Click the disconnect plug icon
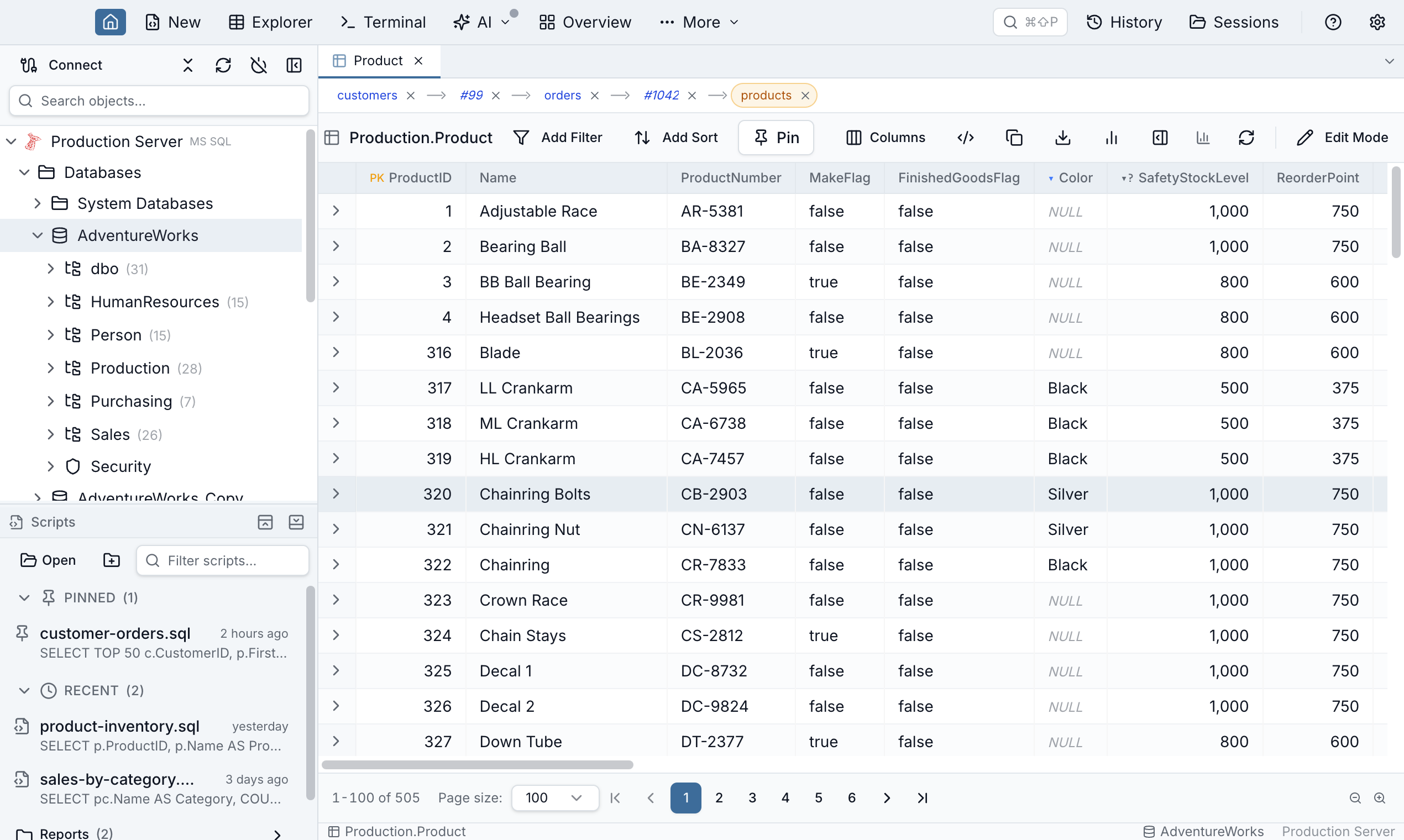Image resolution: width=1404 pixels, height=840 pixels. (x=259, y=65)
